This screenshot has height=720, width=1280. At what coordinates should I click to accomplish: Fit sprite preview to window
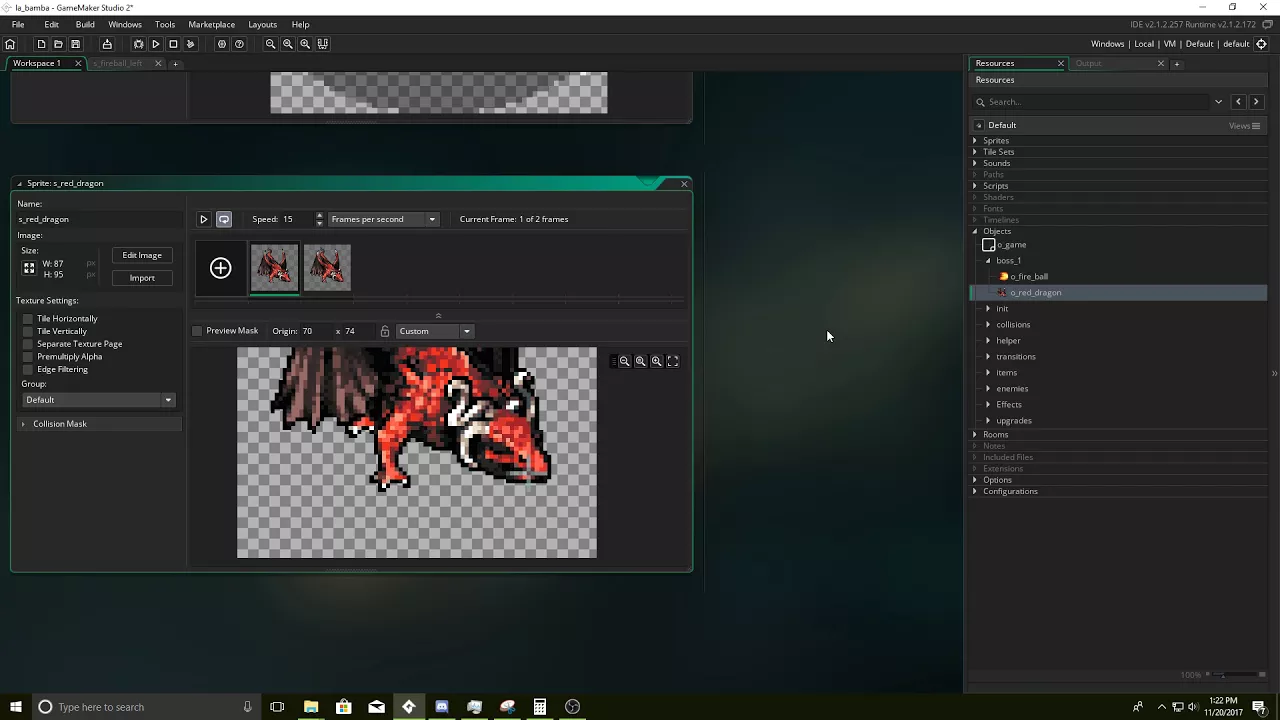[673, 361]
